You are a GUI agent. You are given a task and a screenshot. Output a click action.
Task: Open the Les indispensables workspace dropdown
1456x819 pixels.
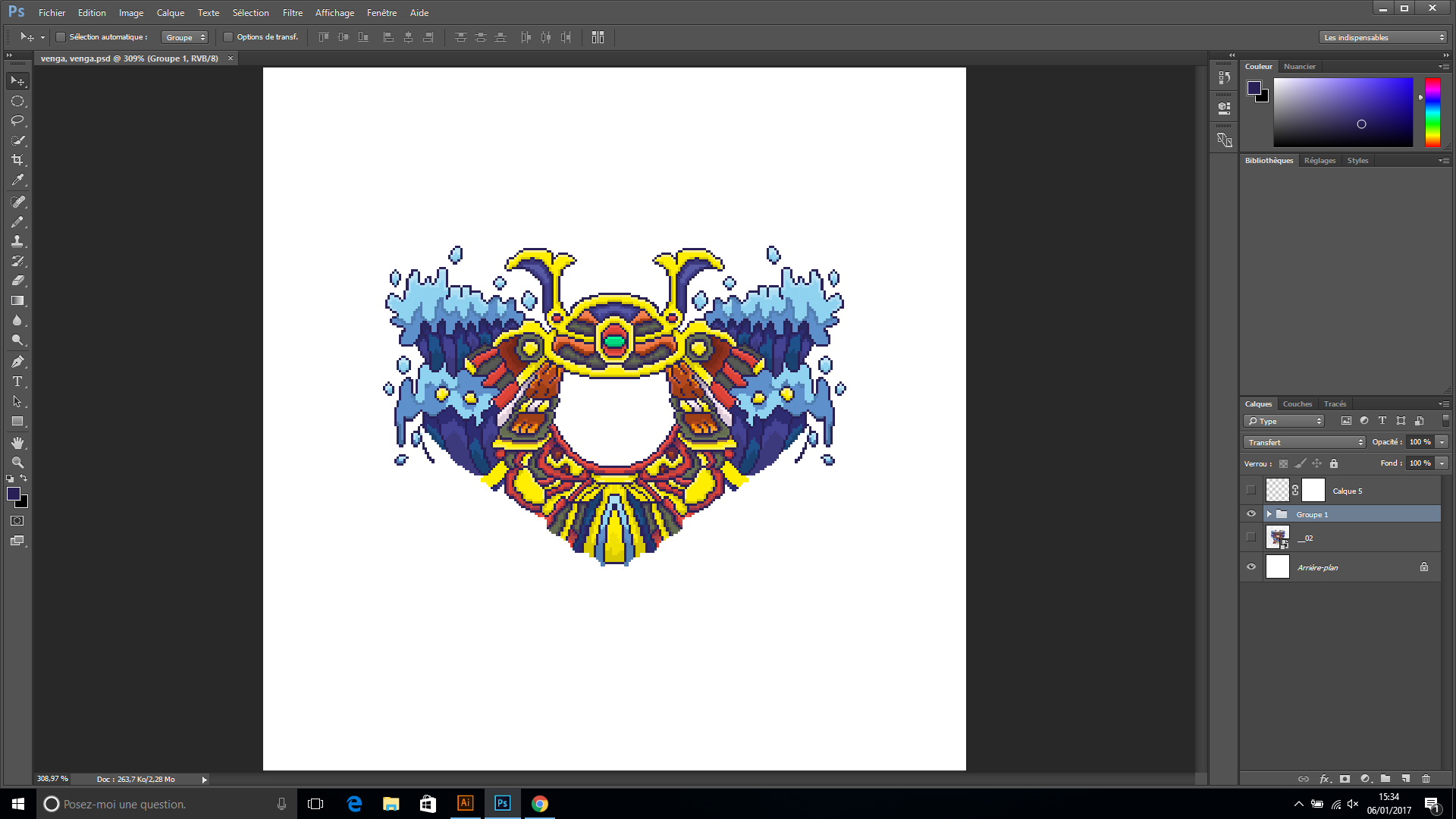point(1383,37)
